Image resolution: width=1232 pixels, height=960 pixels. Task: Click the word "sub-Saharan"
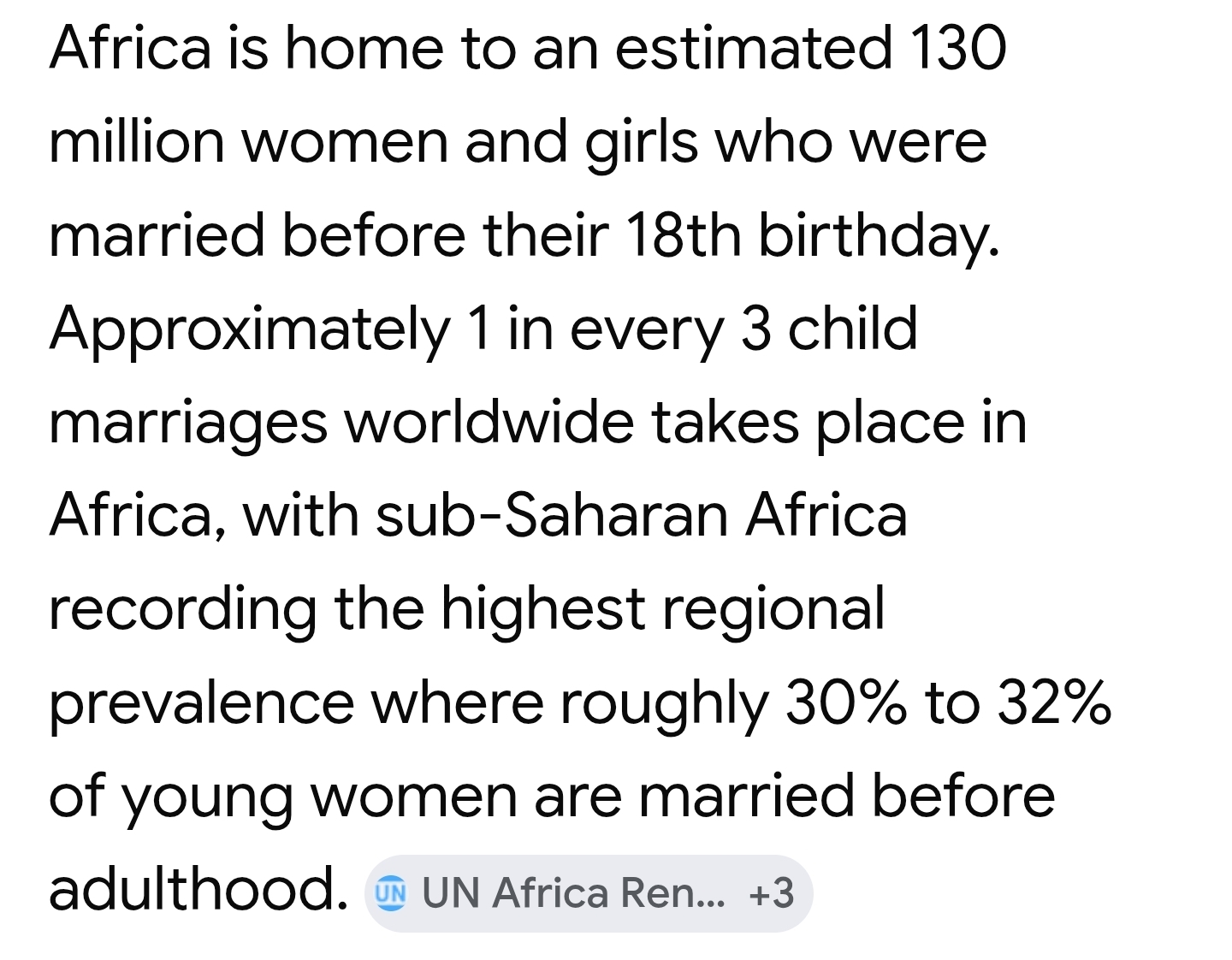[x=551, y=515]
